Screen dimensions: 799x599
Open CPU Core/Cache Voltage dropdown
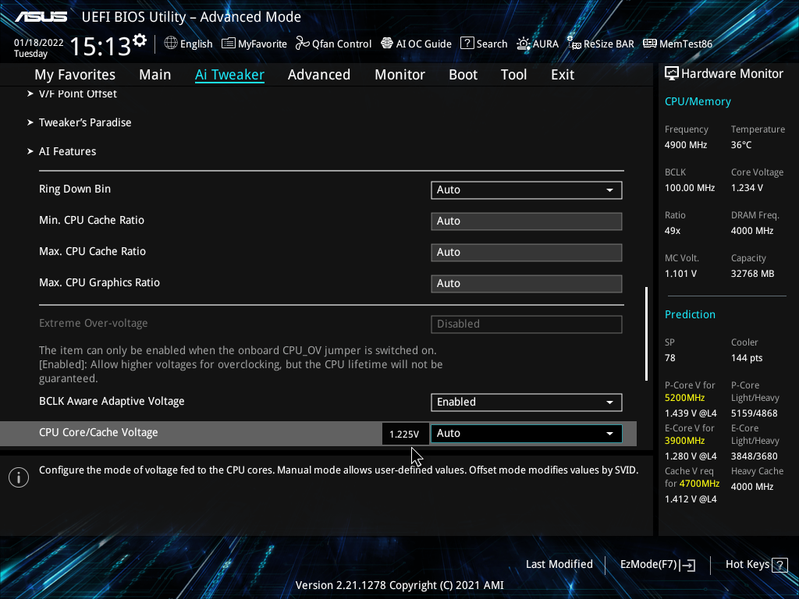(x=526, y=433)
